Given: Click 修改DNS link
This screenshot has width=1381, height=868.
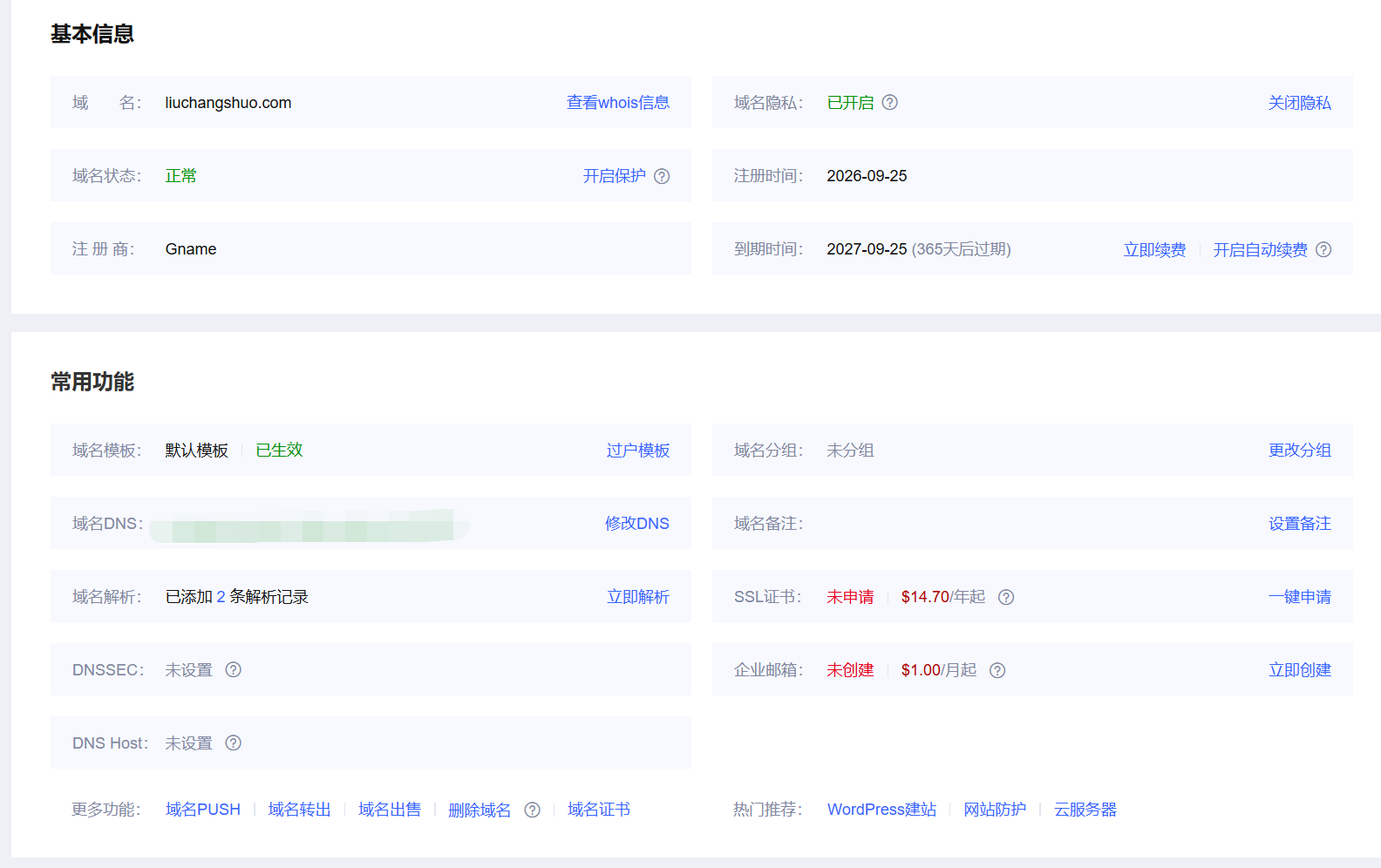Looking at the screenshot, I should pos(637,523).
